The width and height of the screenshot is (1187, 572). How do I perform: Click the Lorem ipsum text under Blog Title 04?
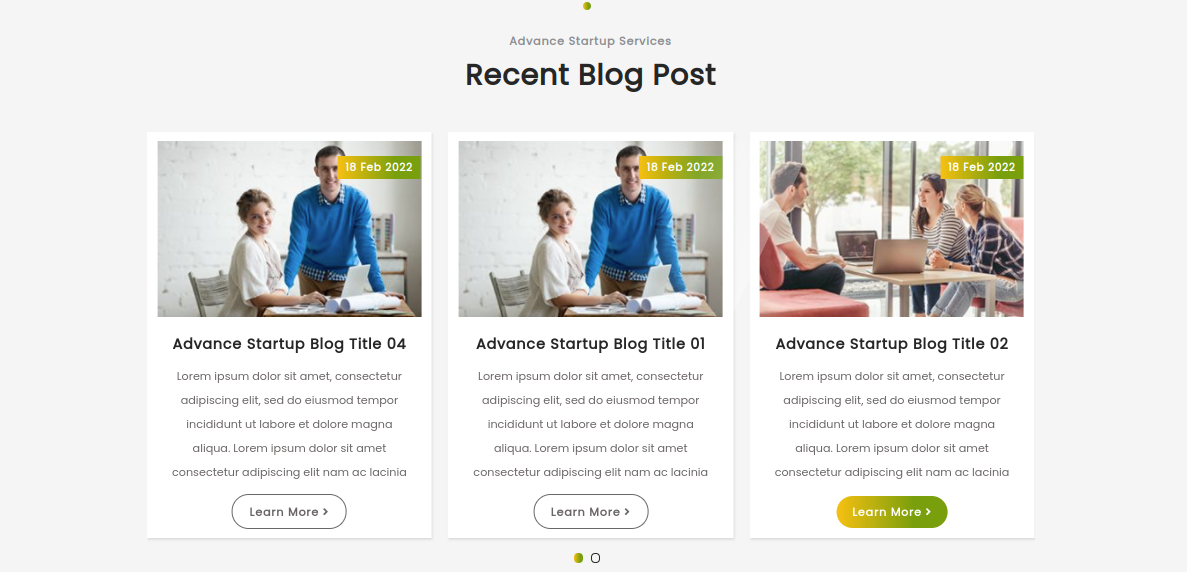coord(289,424)
